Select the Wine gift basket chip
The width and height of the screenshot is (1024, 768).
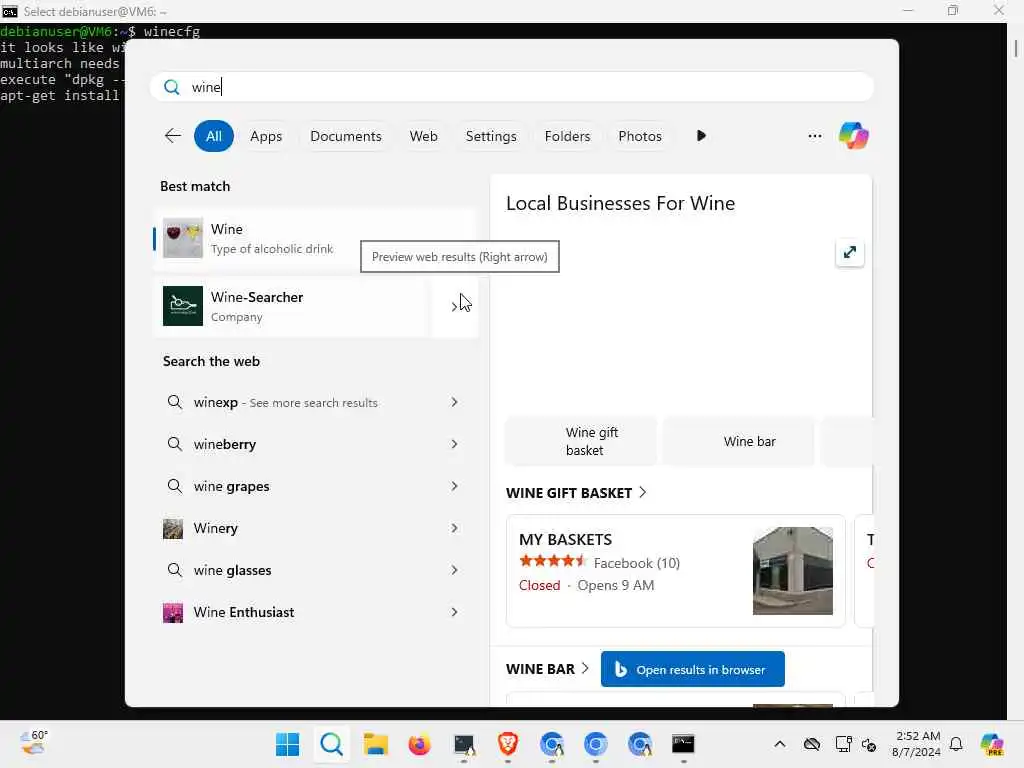581,441
